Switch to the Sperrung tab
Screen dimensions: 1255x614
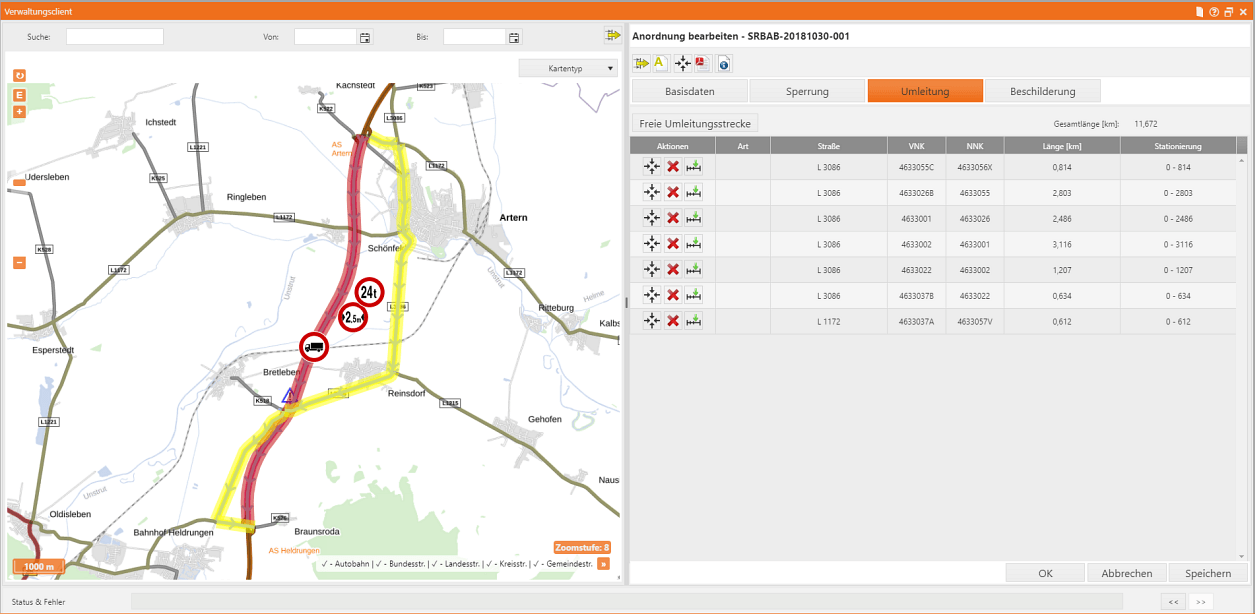[x=806, y=91]
